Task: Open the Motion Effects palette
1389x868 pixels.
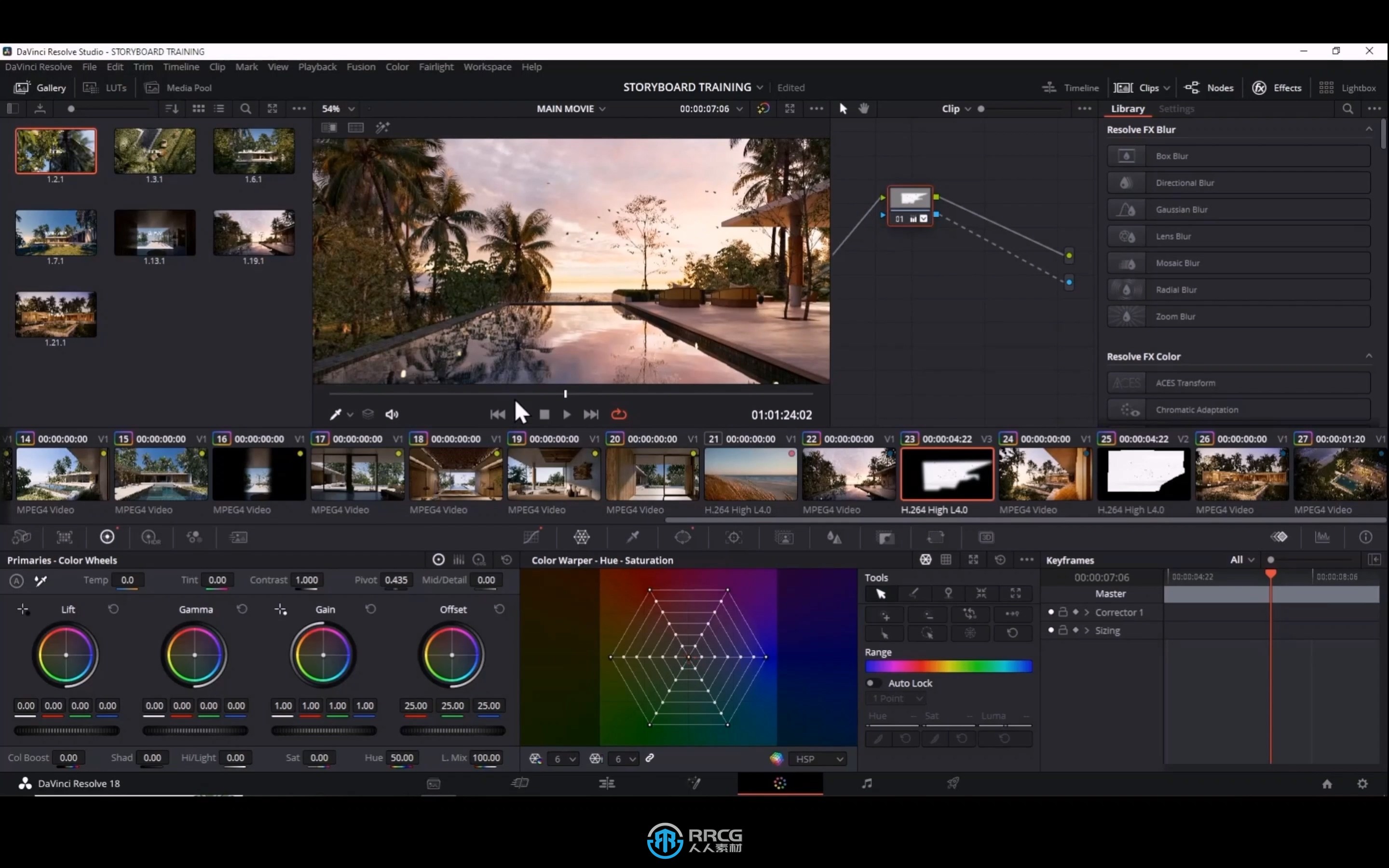Action: point(238,537)
